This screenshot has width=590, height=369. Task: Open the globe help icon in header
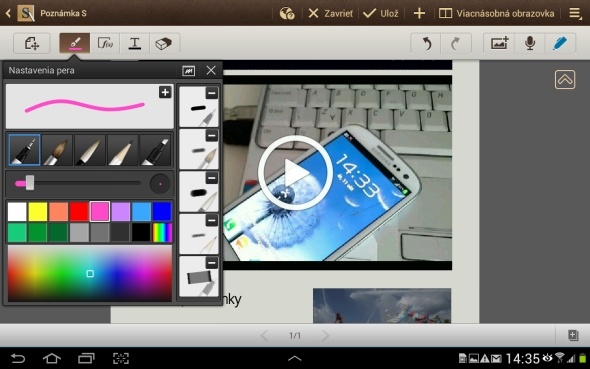(287, 14)
